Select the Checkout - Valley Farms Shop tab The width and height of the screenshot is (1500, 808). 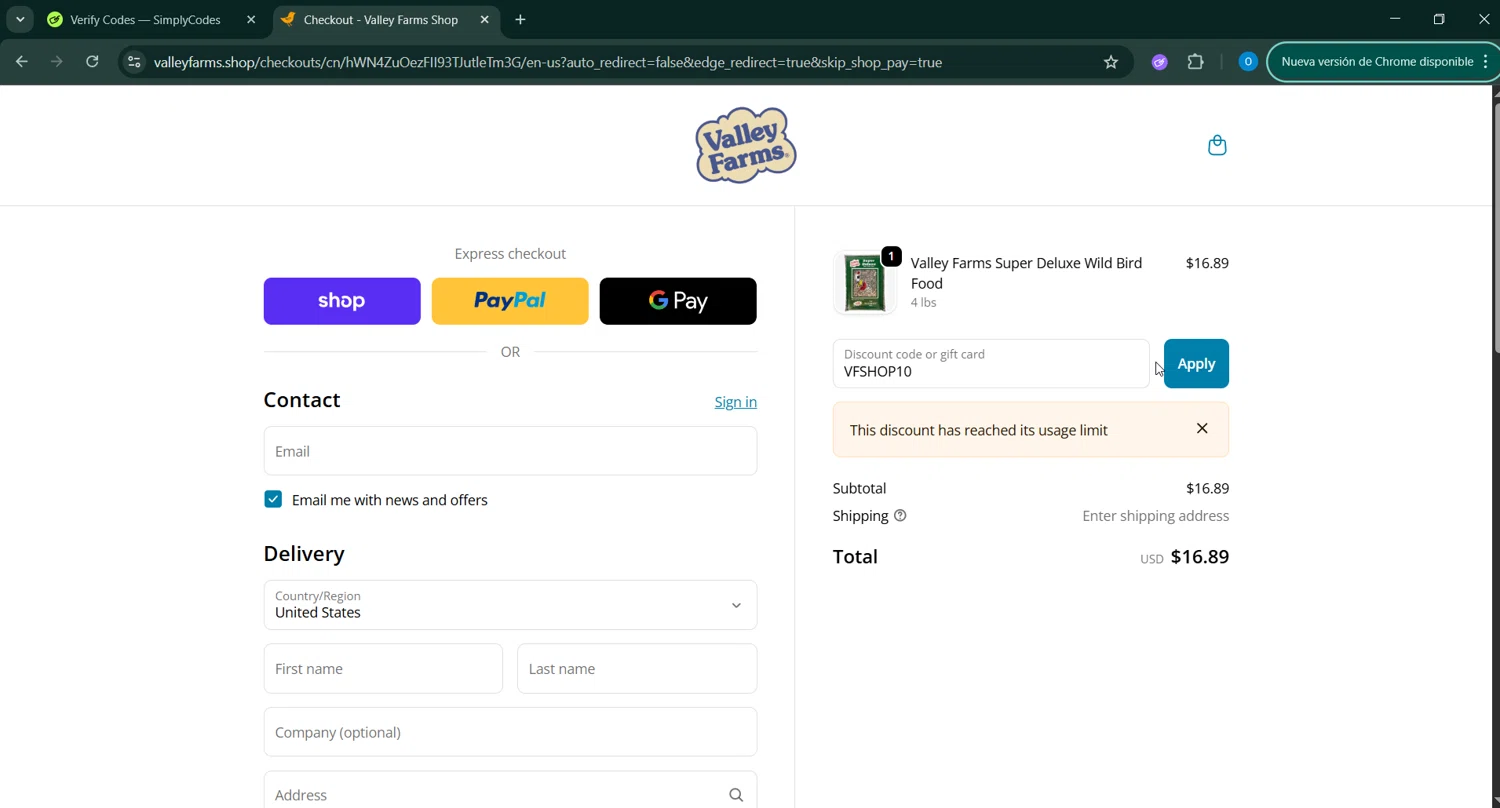(381, 19)
